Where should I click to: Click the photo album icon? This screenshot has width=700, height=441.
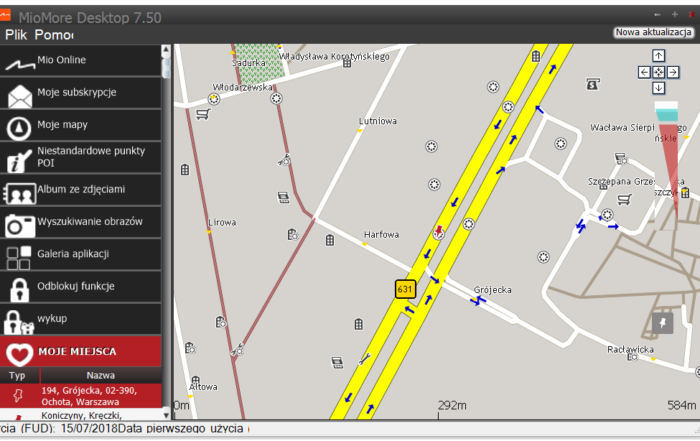point(20,194)
